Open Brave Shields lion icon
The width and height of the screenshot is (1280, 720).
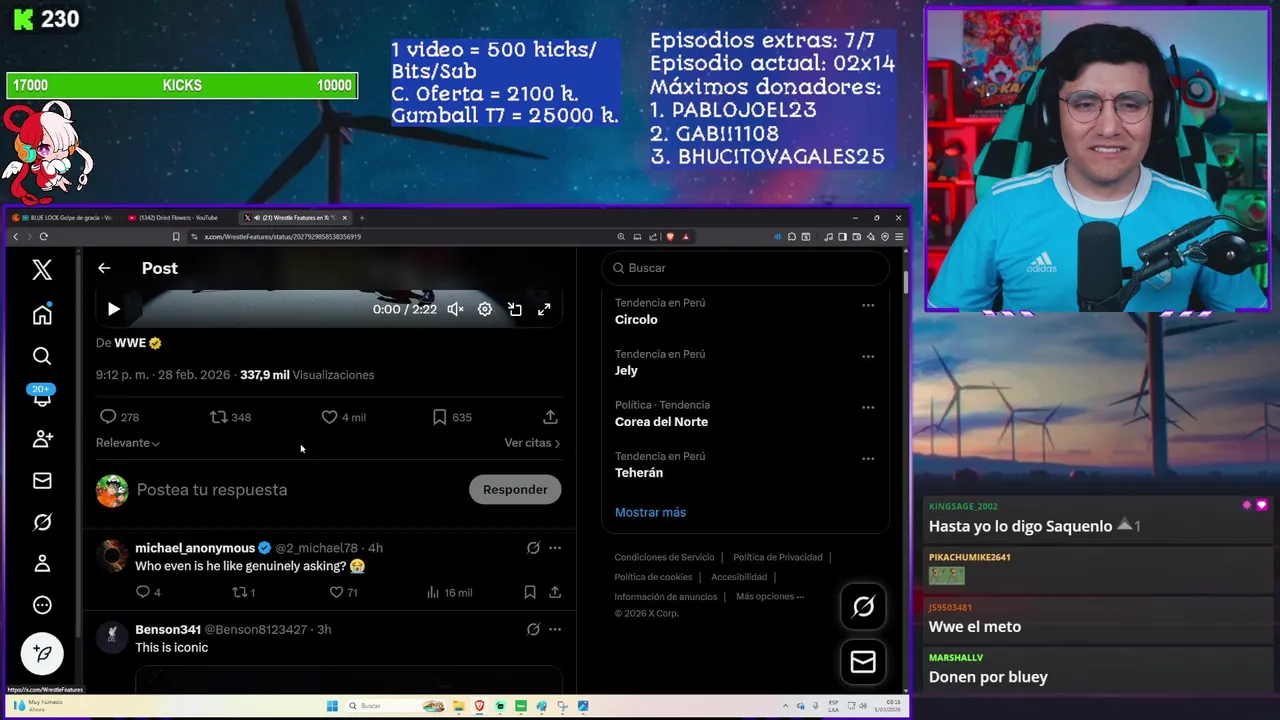click(x=670, y=237)
